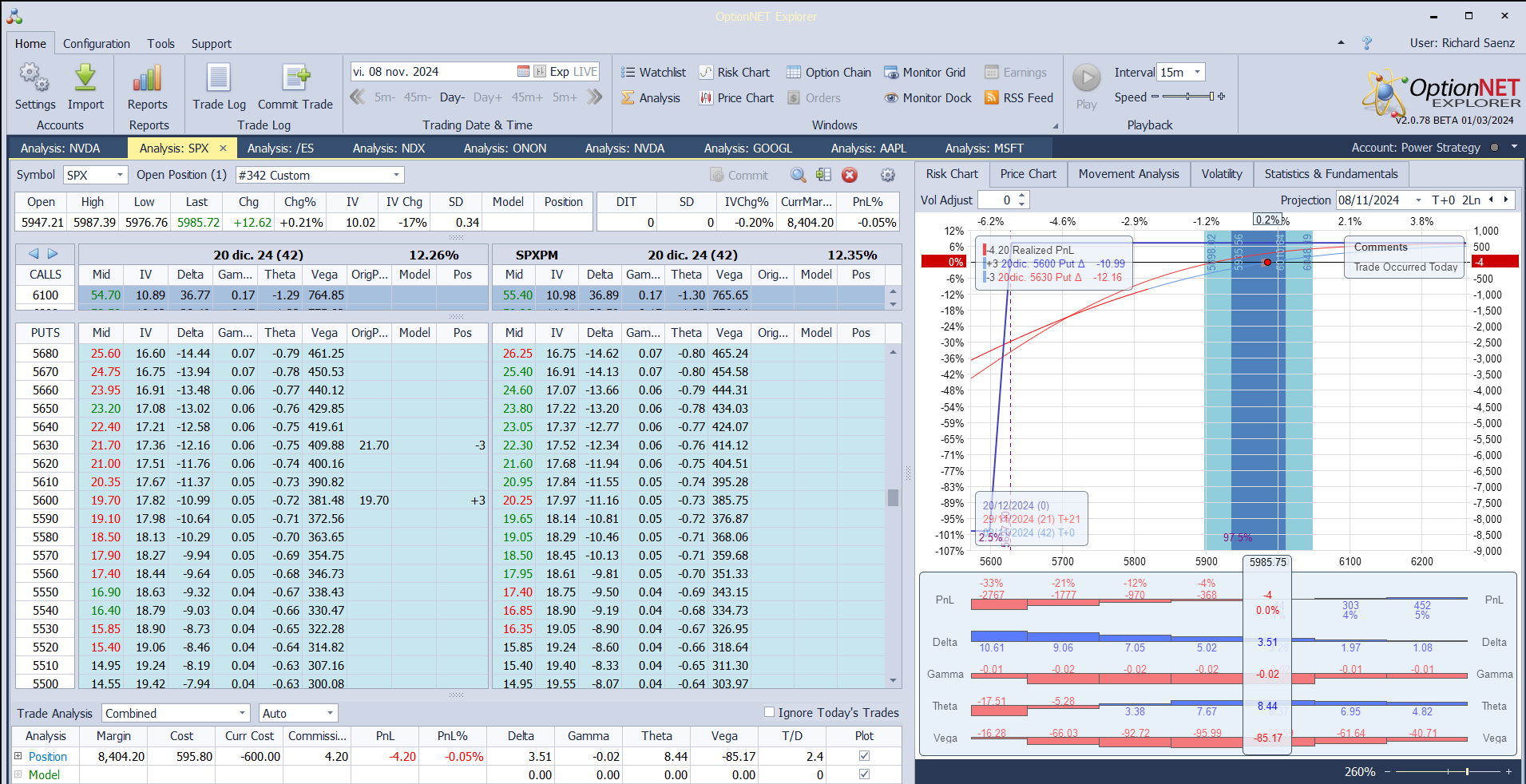Open the RSS Feed window
Viewport: 1526px width, 784px height.
coord(1019,98)
